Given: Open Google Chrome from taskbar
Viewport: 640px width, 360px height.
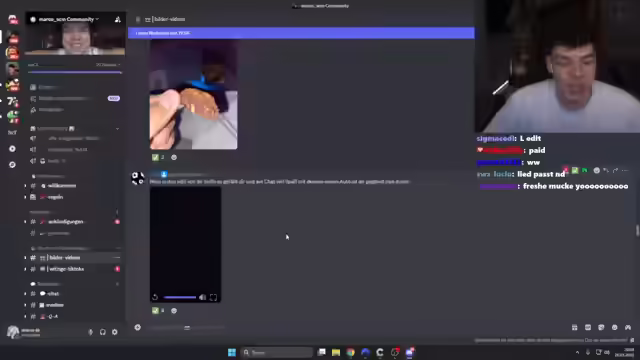Looking at the screenshot, I should [x=351, y=352].
